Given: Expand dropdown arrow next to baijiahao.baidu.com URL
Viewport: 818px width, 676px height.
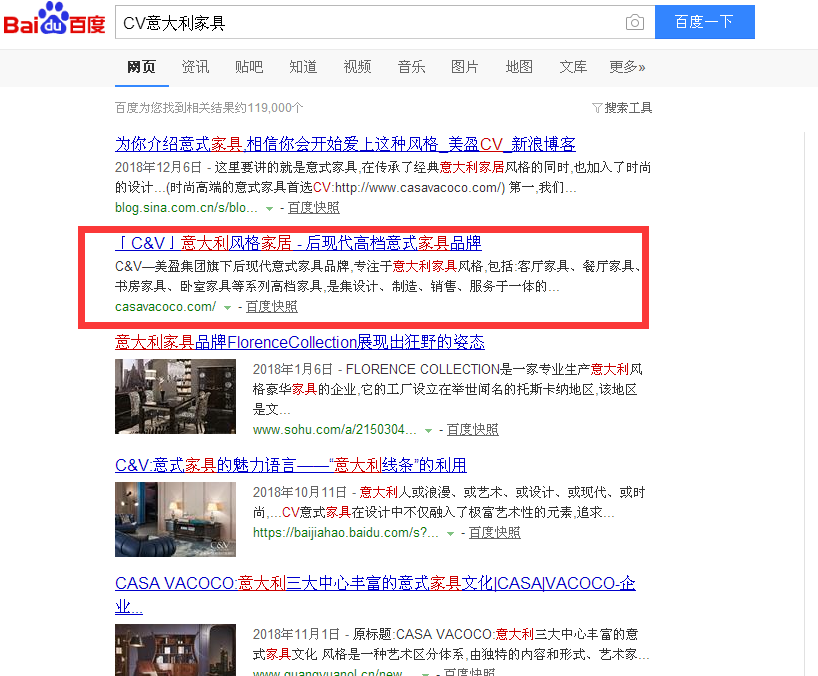Looking at the screenshot, I should 450,534.
